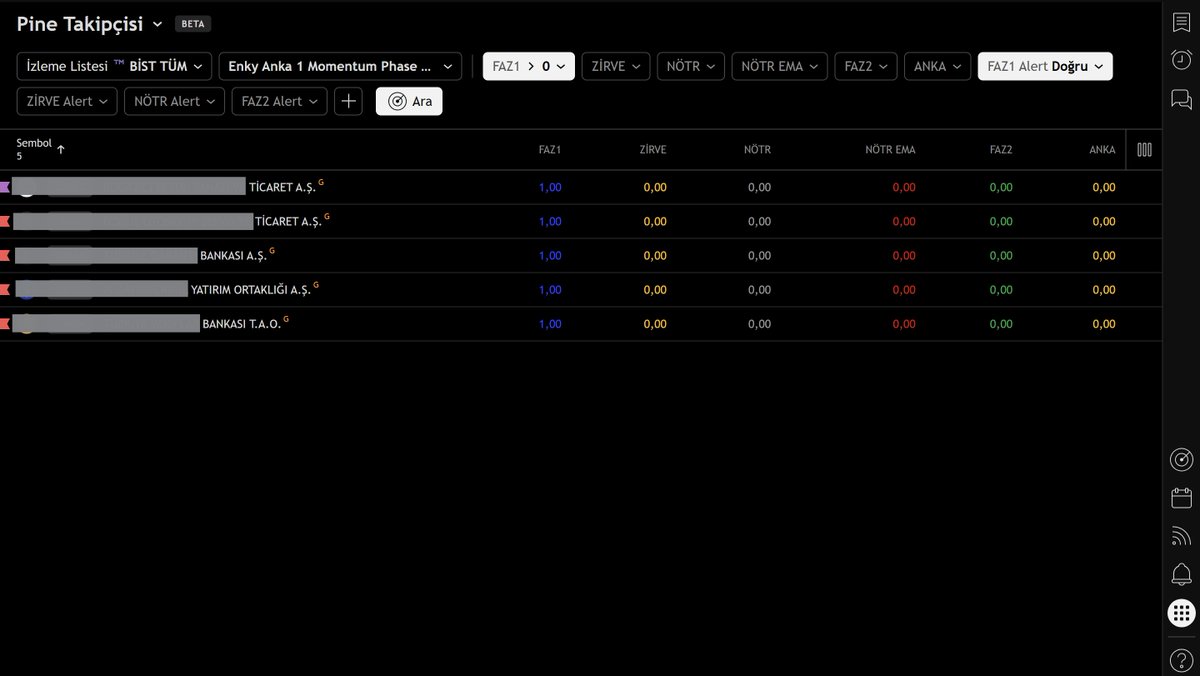Click the red flag on BANKASI T.A.O. row
The image size is (1200, 676).
[x=5, y=323]
